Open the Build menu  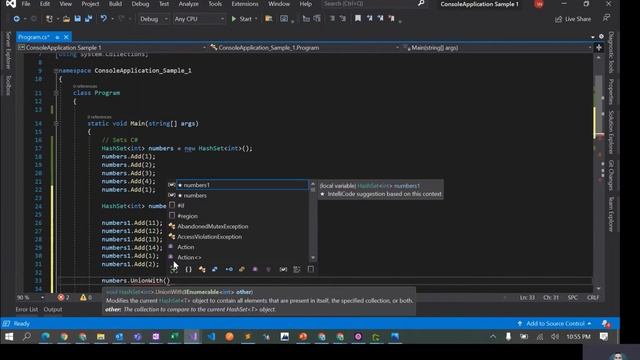pos(115,4)
